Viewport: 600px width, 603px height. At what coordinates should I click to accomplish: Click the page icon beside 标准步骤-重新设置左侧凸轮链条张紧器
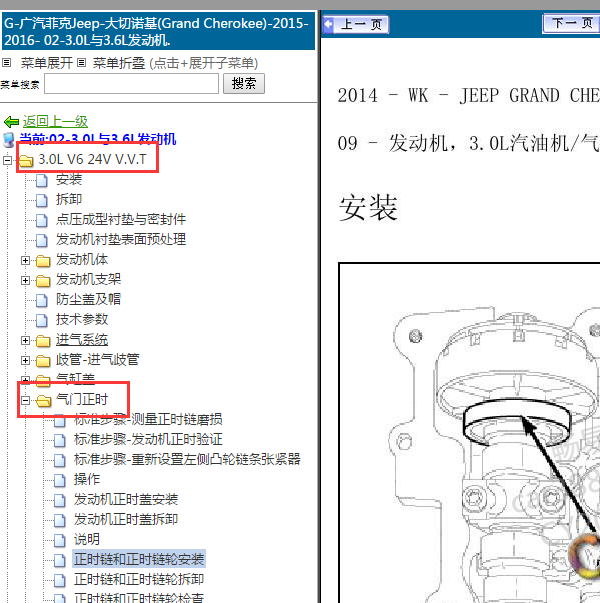pyautogui.click(x=60, y=460)
